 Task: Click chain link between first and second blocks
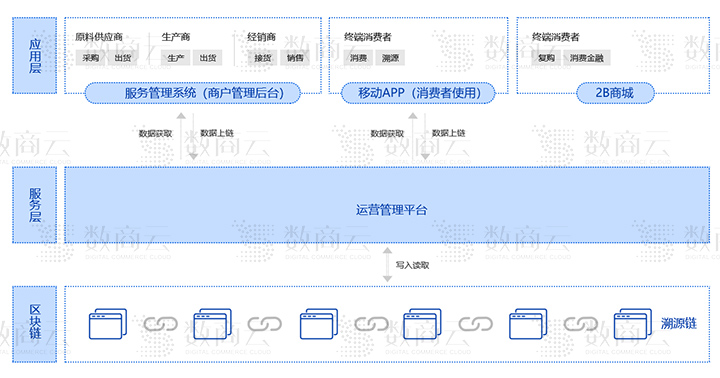coord(161,324)
